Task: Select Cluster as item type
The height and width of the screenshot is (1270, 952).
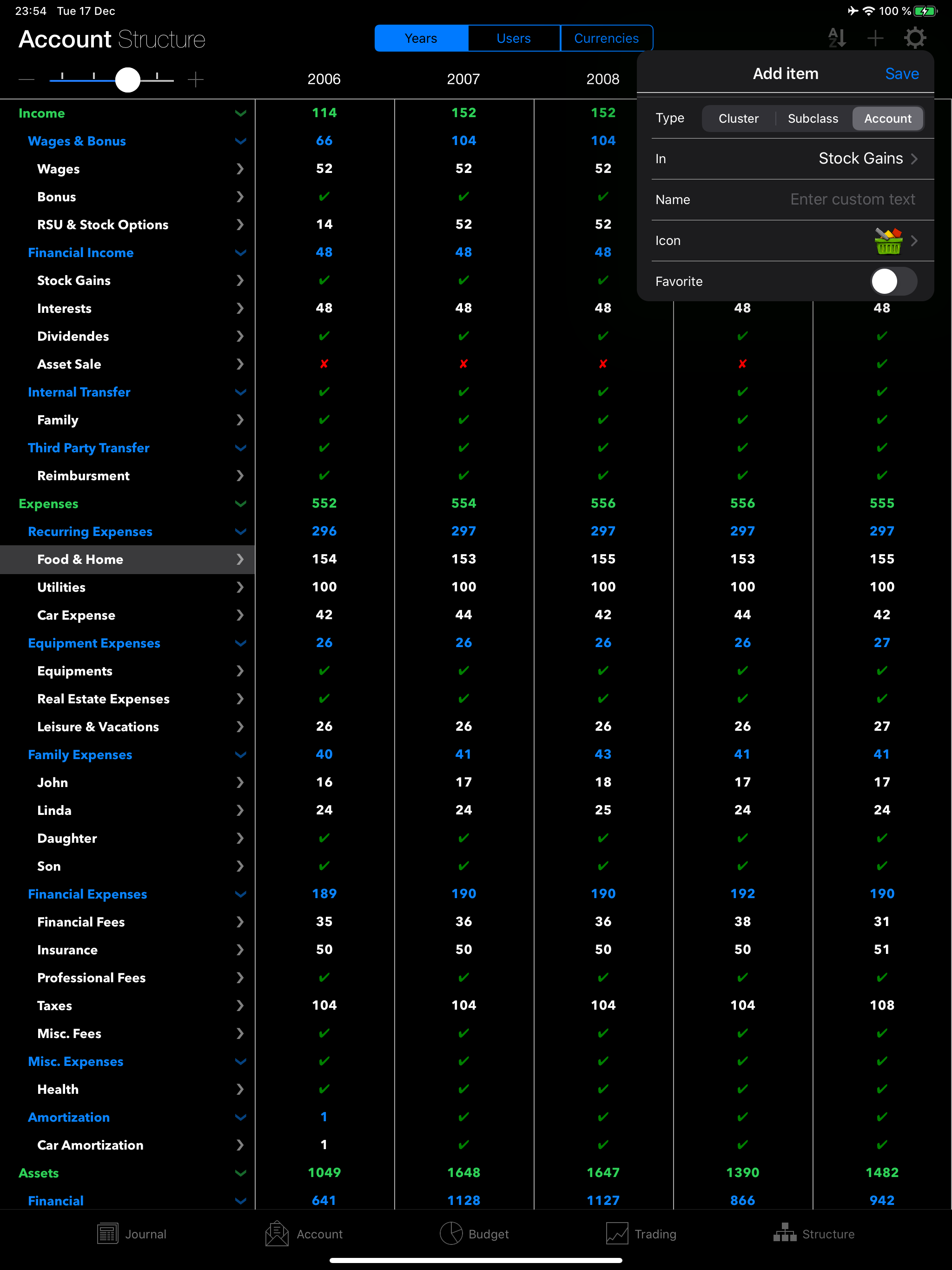Action: click(x=738, y=118)
